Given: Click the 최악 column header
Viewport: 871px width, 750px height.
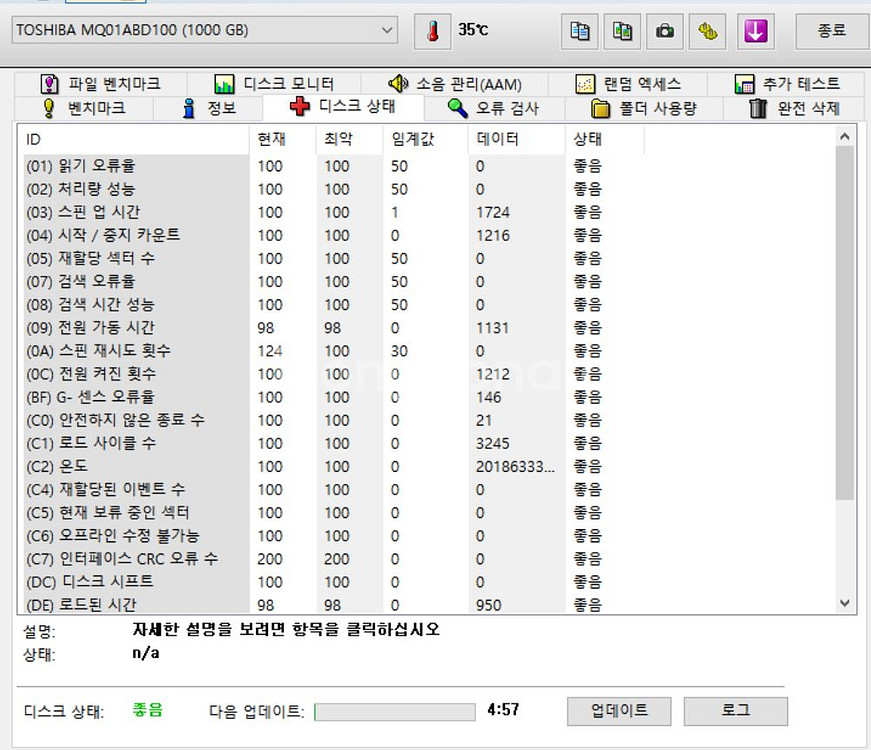Looking at the screenshot, I should coord(349,139).
